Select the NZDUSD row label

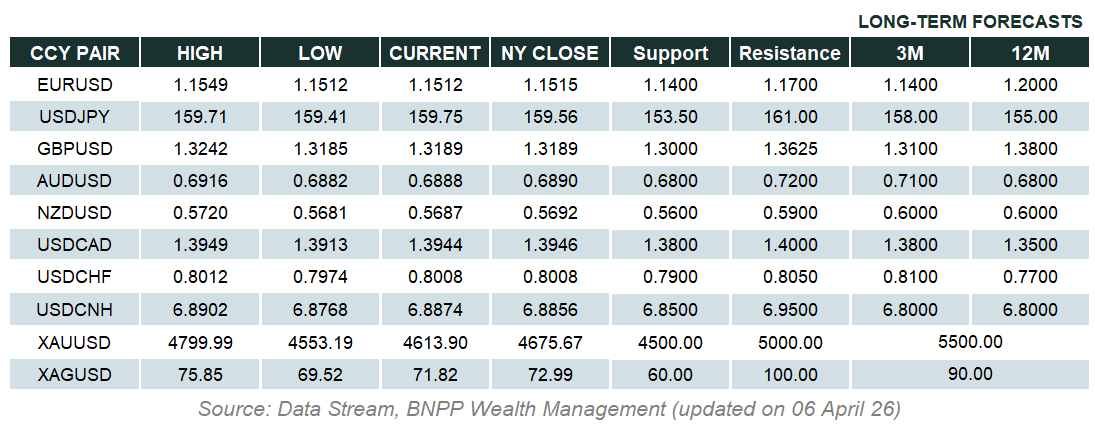(x=73, y=213)
